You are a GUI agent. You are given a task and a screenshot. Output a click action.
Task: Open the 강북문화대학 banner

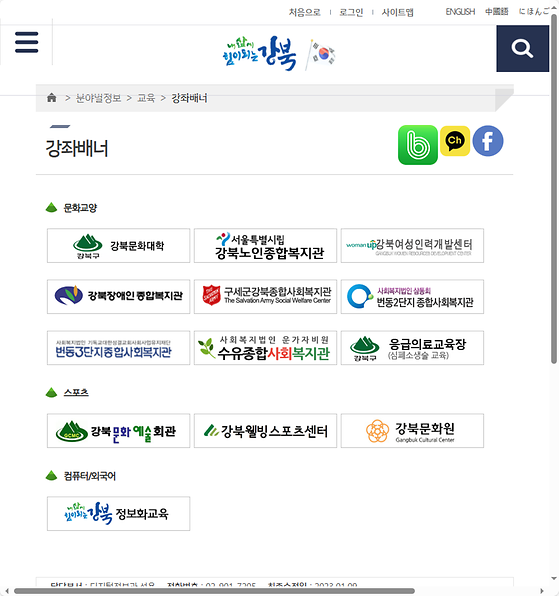119,246
